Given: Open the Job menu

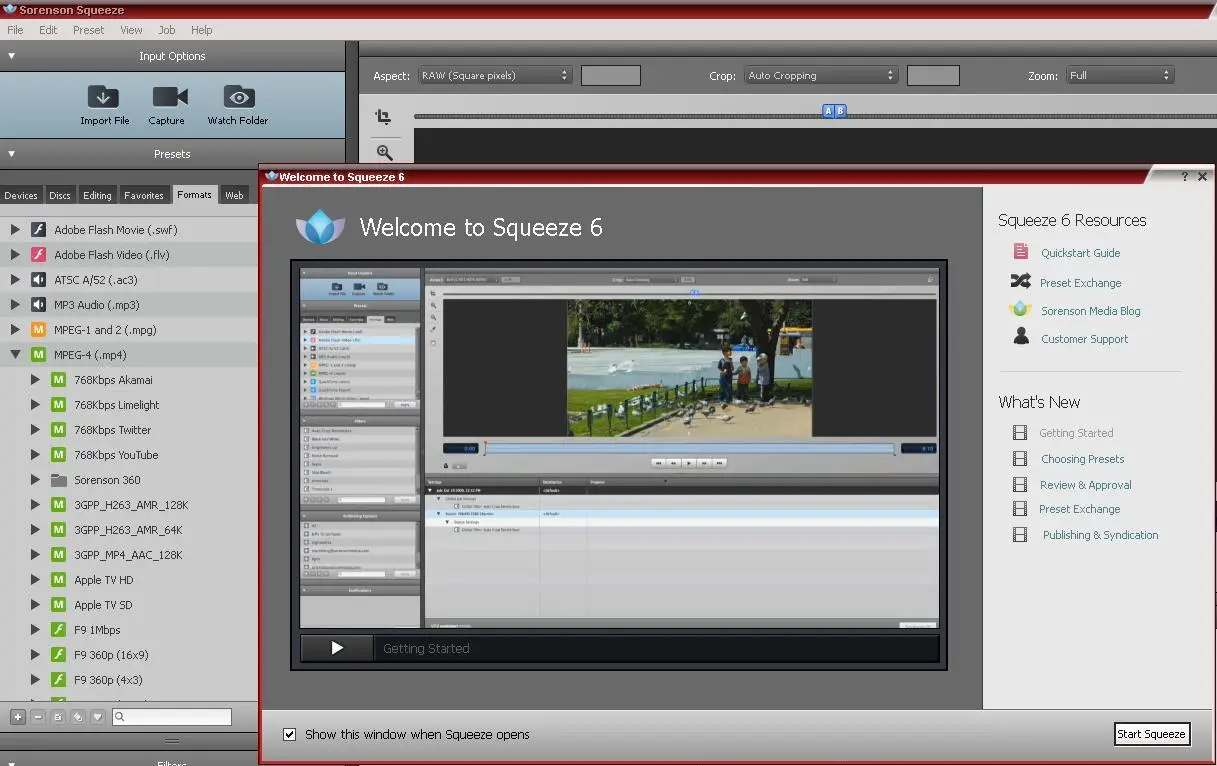Looking at the screenshot, I should tap(167, 30).
